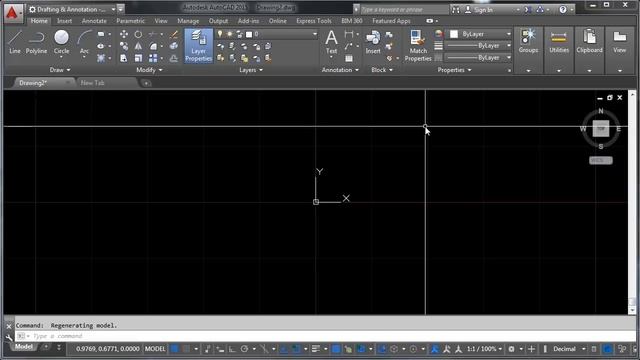Click the Stretch tool icon
The width and height of the screenshot is (640, 360).
[124, 58]
